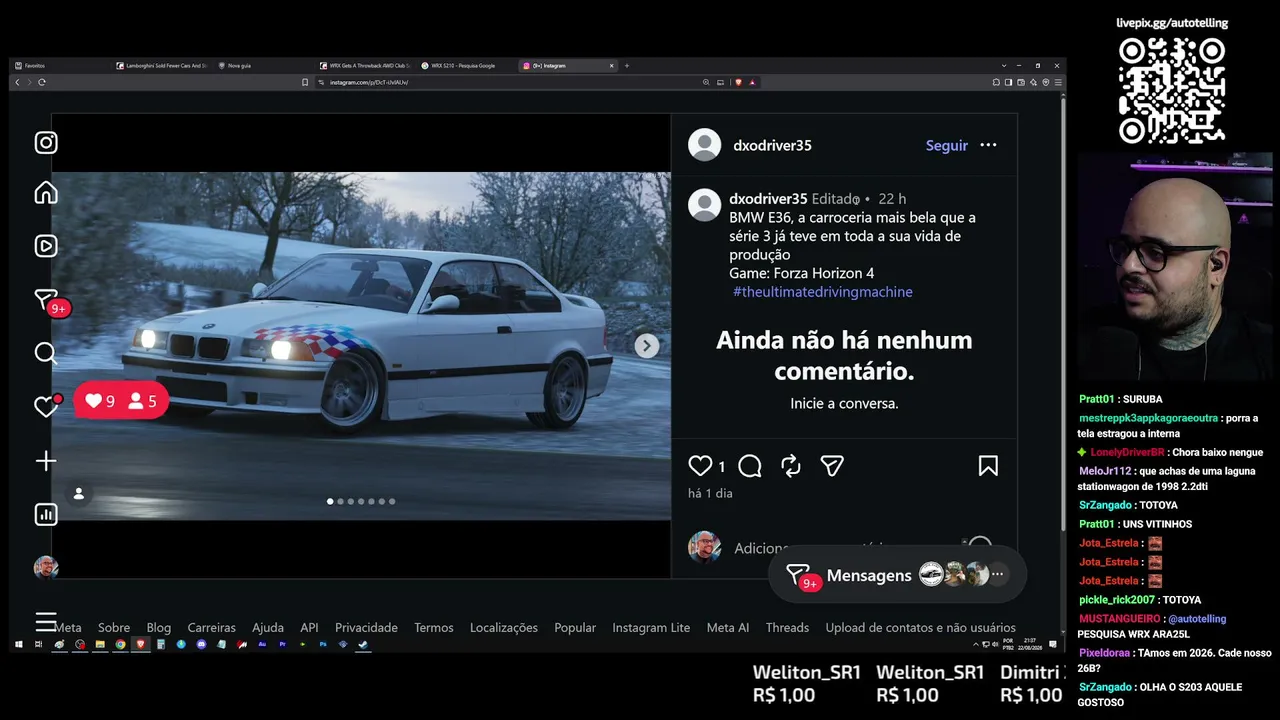Open Upload de contatos footer link
The image size is (1280, 720).
tap(921, 628)
